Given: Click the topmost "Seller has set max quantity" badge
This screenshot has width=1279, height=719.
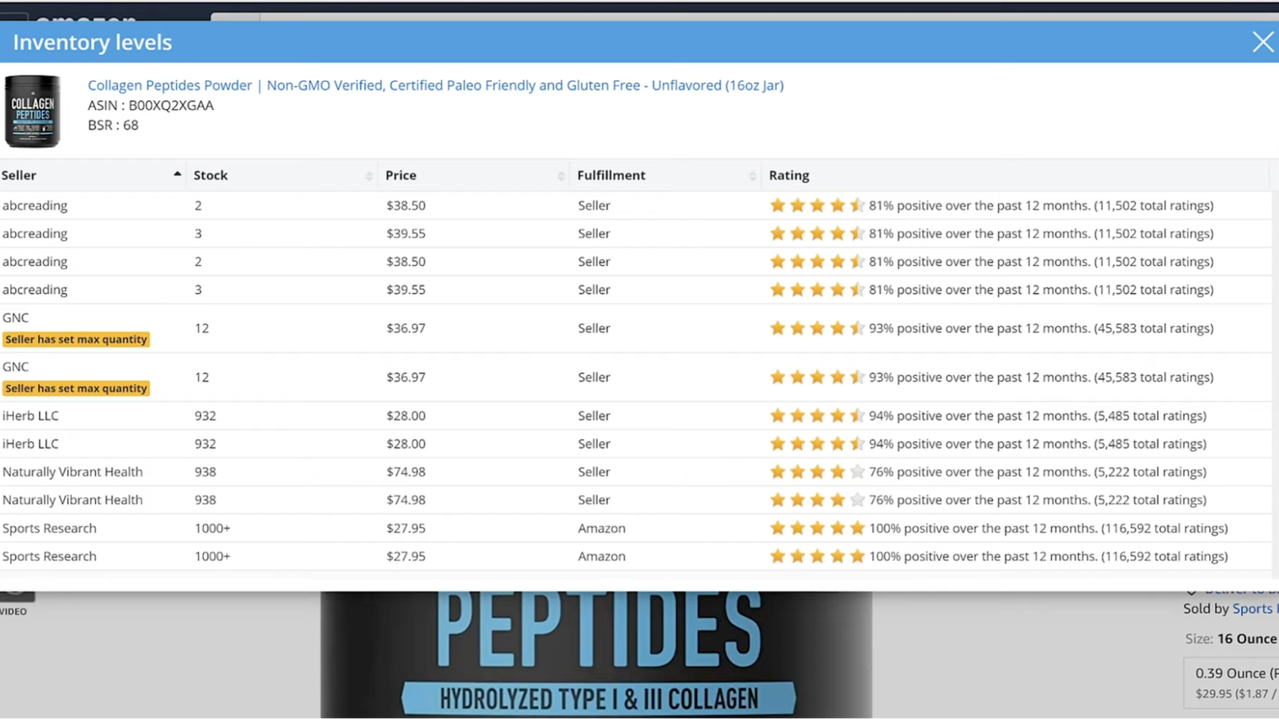Looking at the screenshot, I should [76, 340].
